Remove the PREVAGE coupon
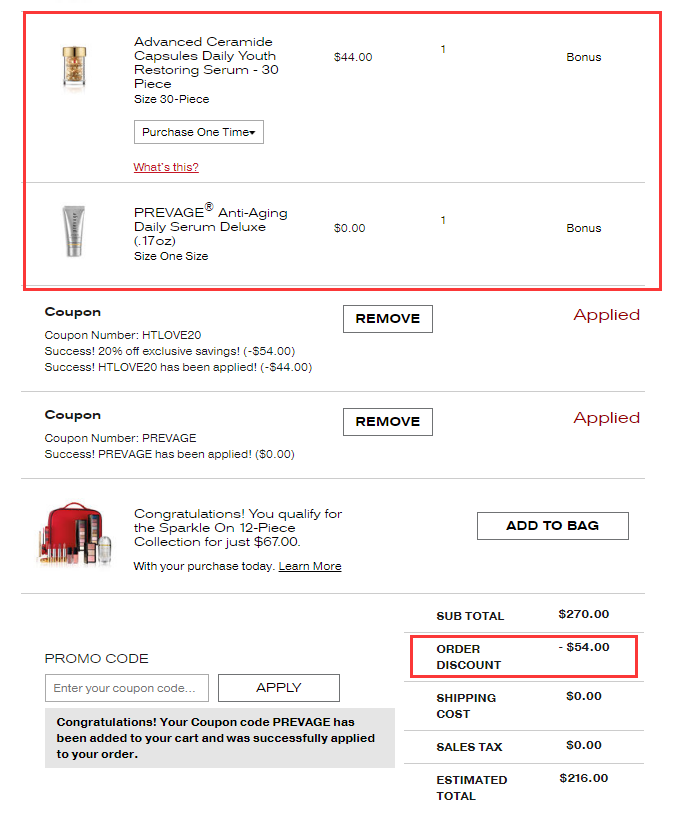 (x=387, y=422)
